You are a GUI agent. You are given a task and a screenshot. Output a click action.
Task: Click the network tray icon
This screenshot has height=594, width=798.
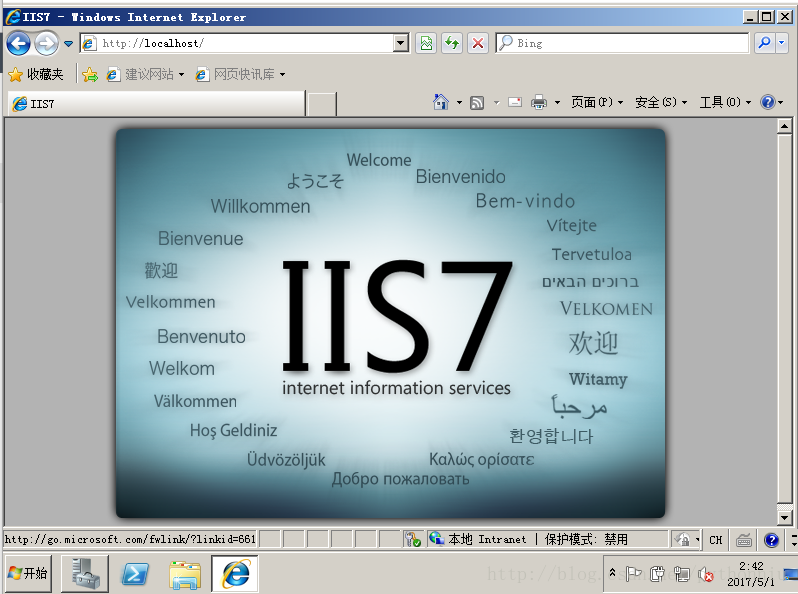click(x=681, y=574)
